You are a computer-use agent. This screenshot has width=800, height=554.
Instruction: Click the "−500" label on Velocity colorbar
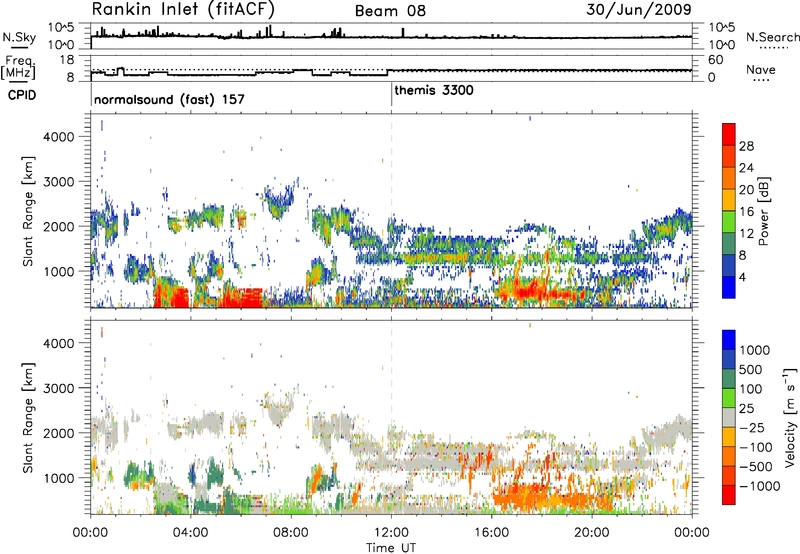pos(756,467)
